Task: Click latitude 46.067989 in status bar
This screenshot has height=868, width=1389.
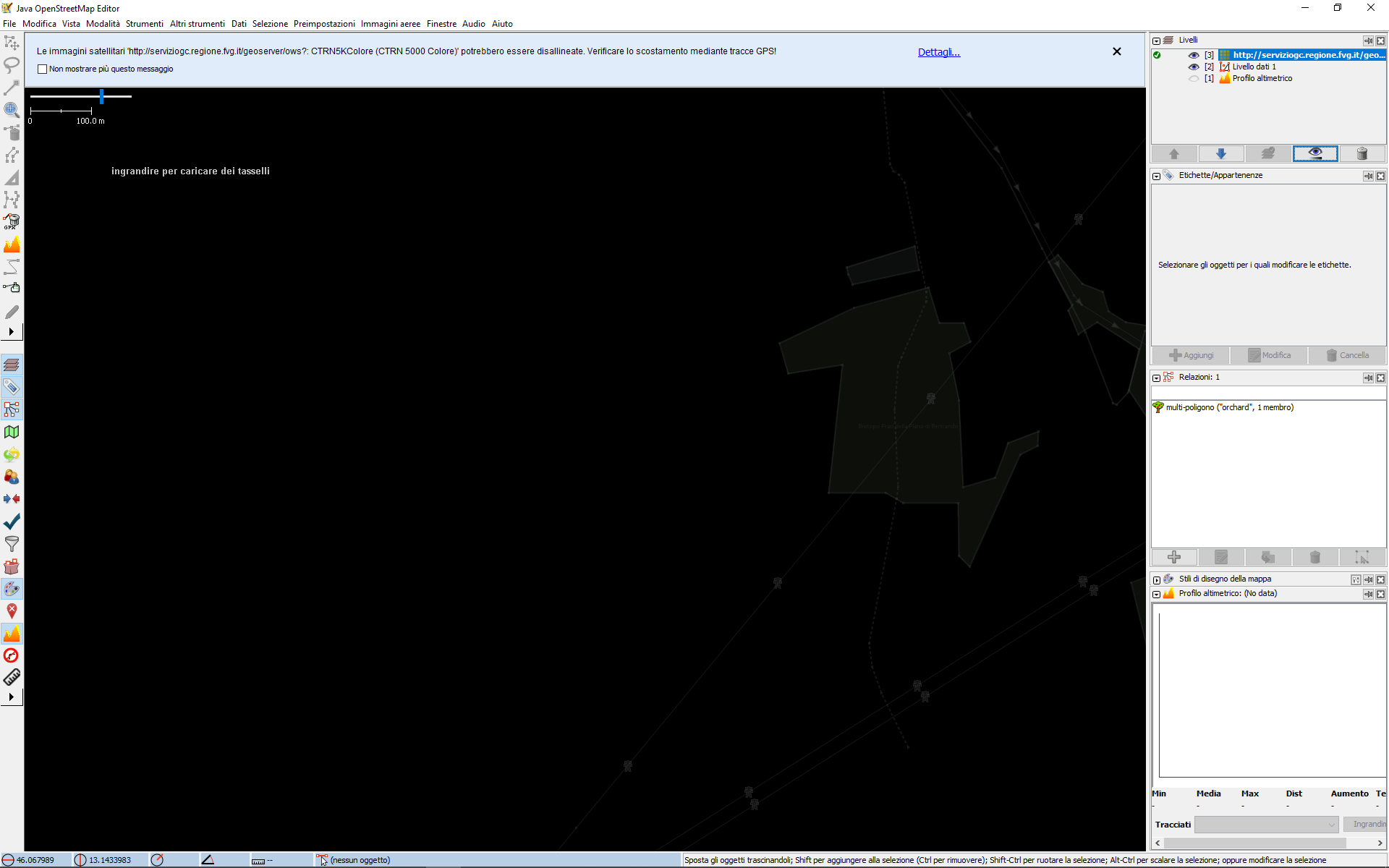Action: (35, 860)
